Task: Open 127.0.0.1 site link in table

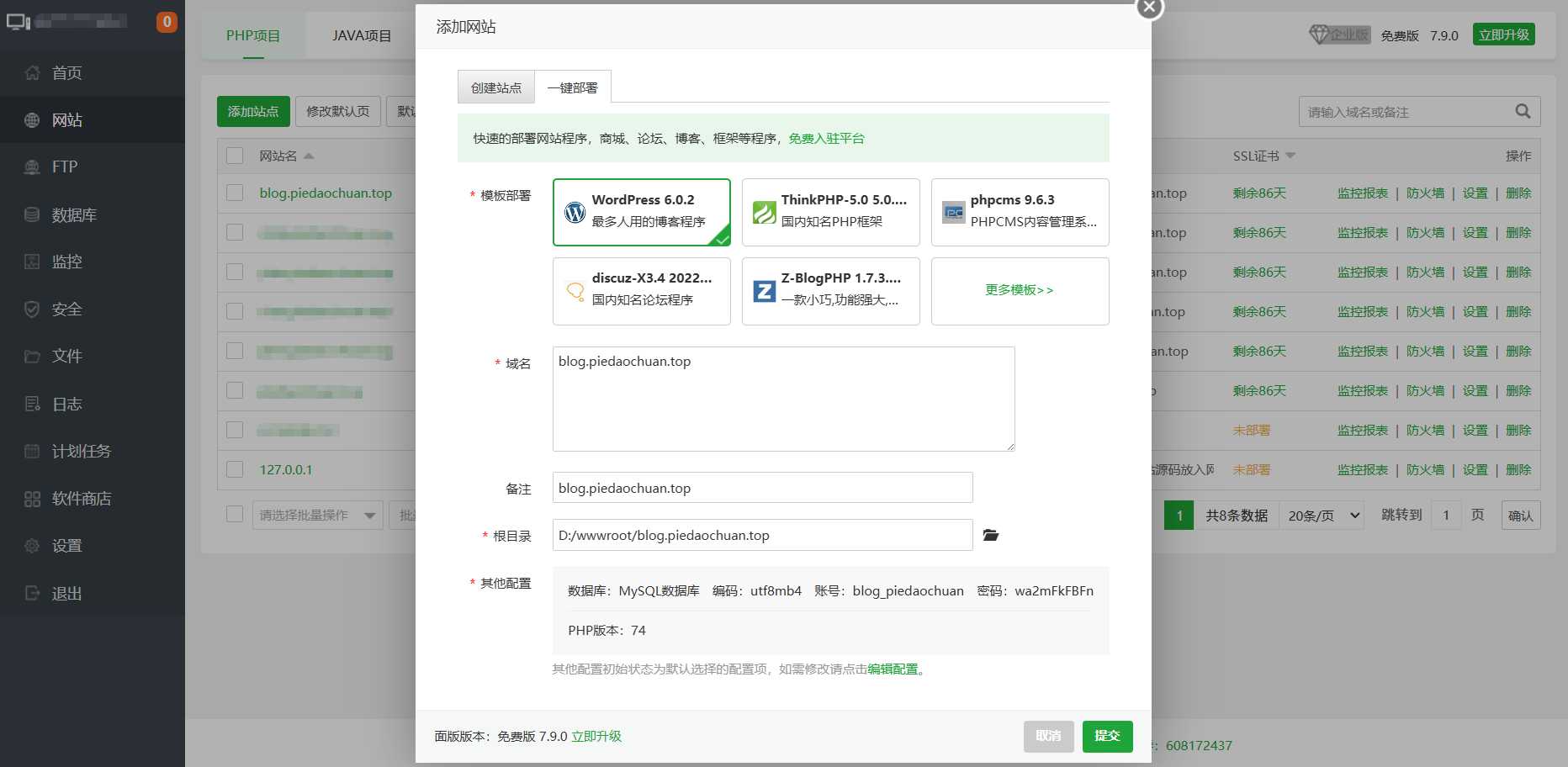Action: click(286, 469)
